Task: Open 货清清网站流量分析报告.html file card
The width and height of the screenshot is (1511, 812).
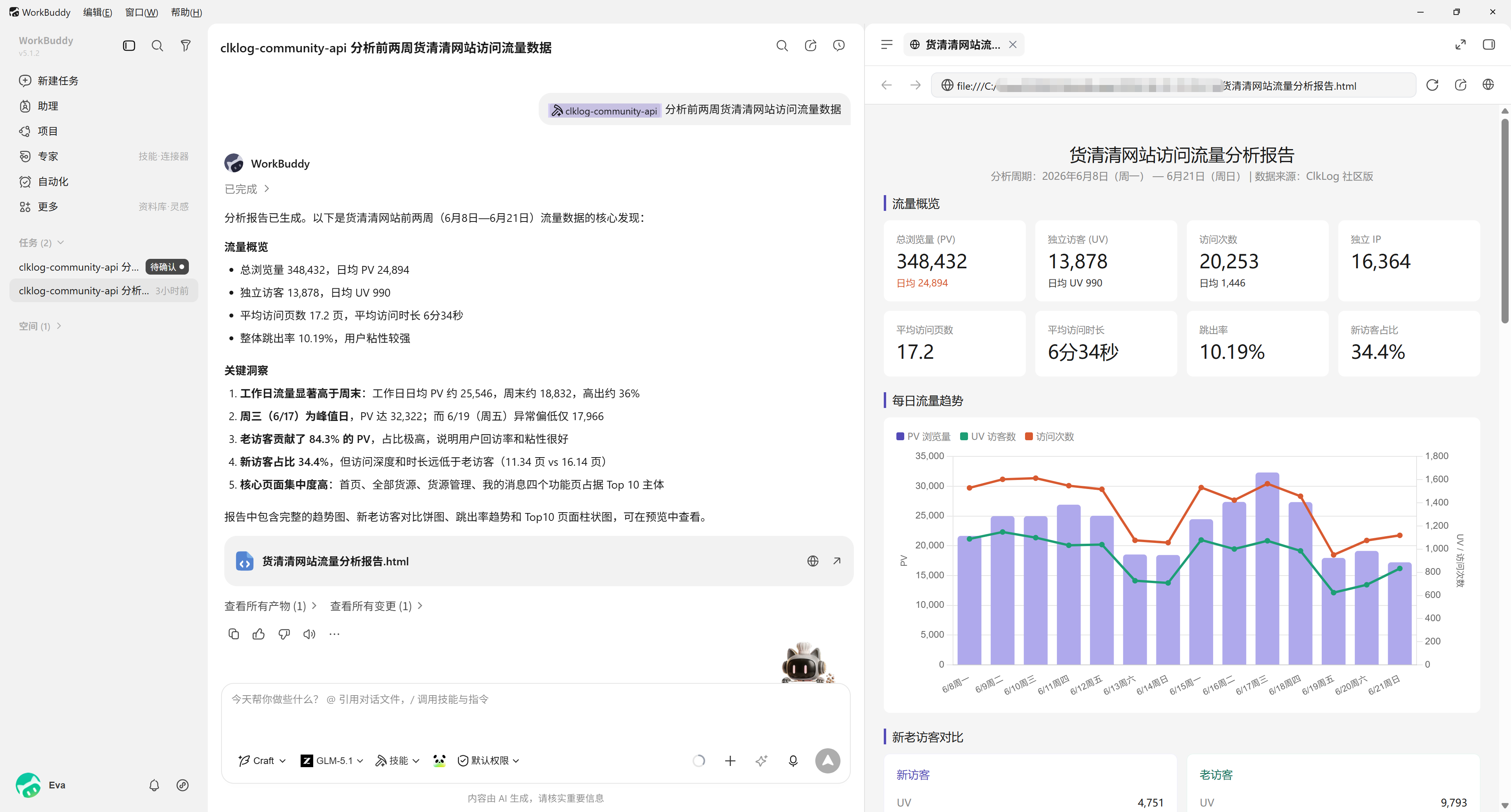Action: (538, 561)
